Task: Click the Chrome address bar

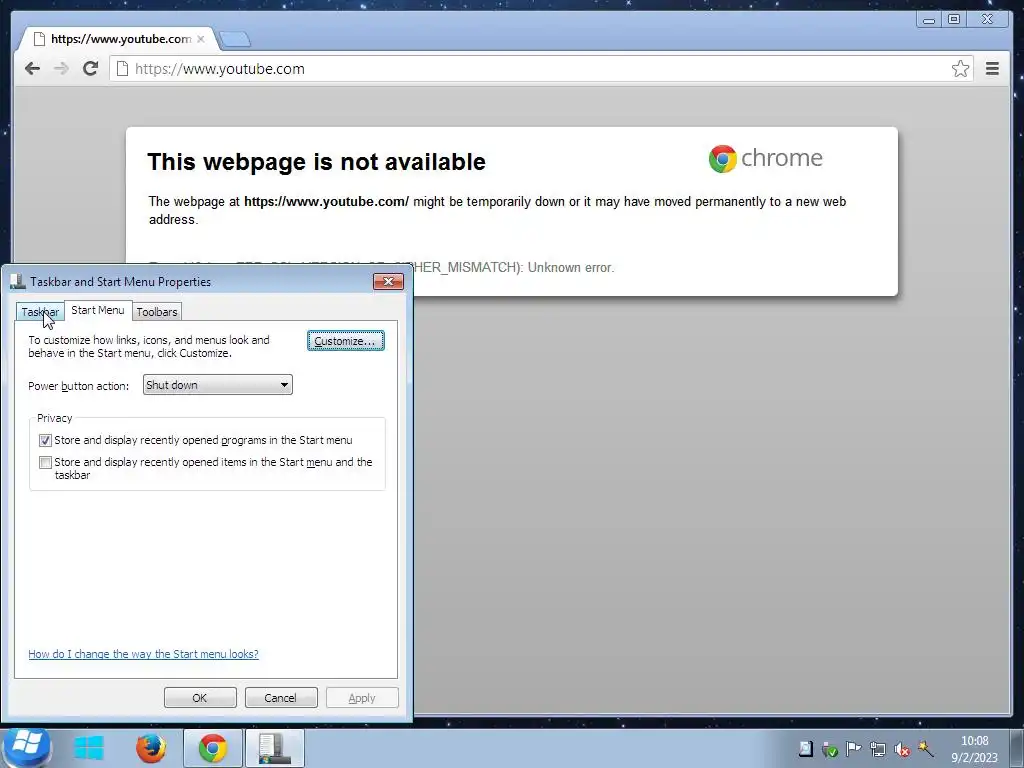Action: point(541,69)
